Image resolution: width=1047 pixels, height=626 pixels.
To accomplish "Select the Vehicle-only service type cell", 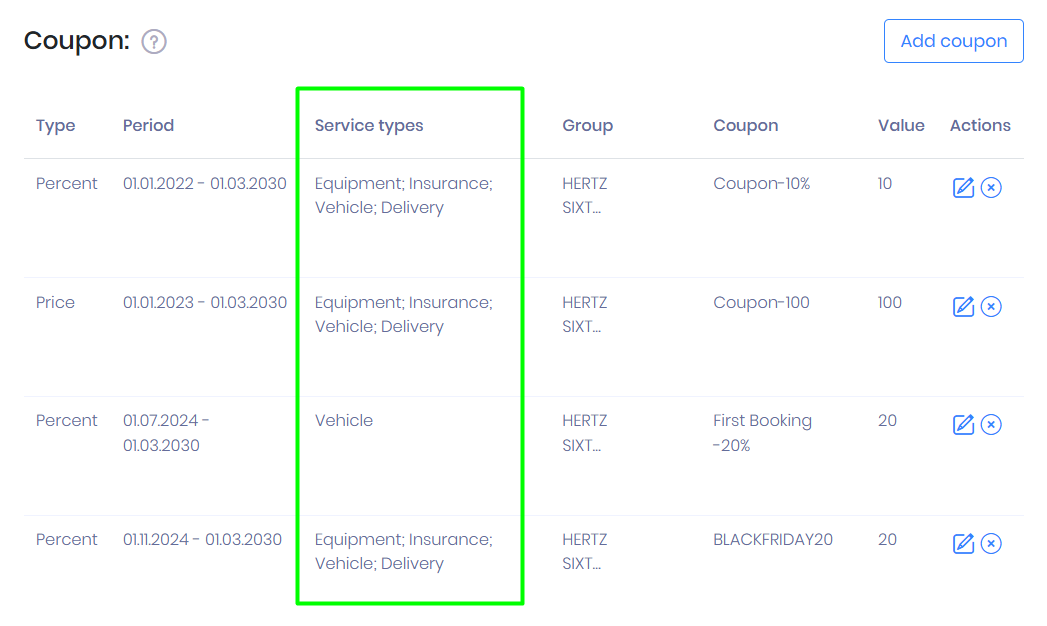I will pyautogui.click(x=344, y=421).
